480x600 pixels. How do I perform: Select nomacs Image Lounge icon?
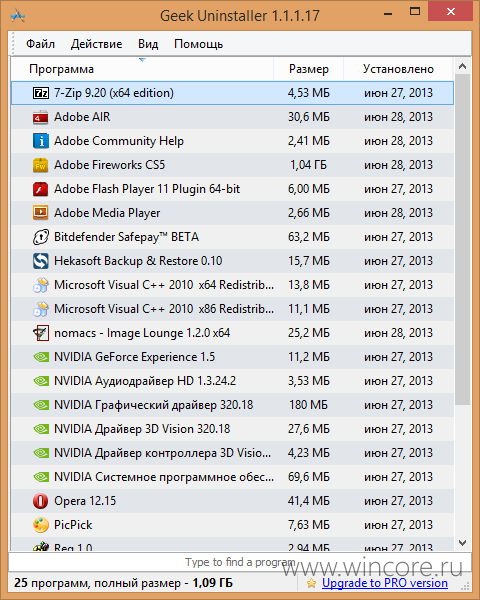tap(41, 333)
